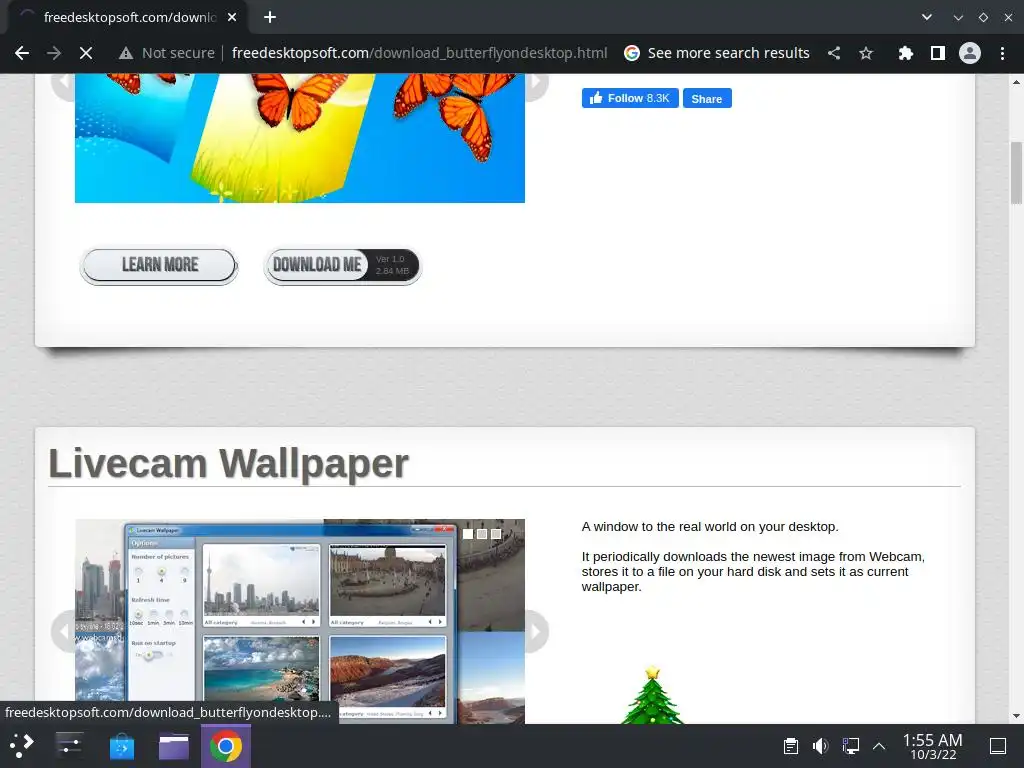Screen dimensions: 1024x768
Task: Click the scrollbar up arrow
Action: (1016, 82)
